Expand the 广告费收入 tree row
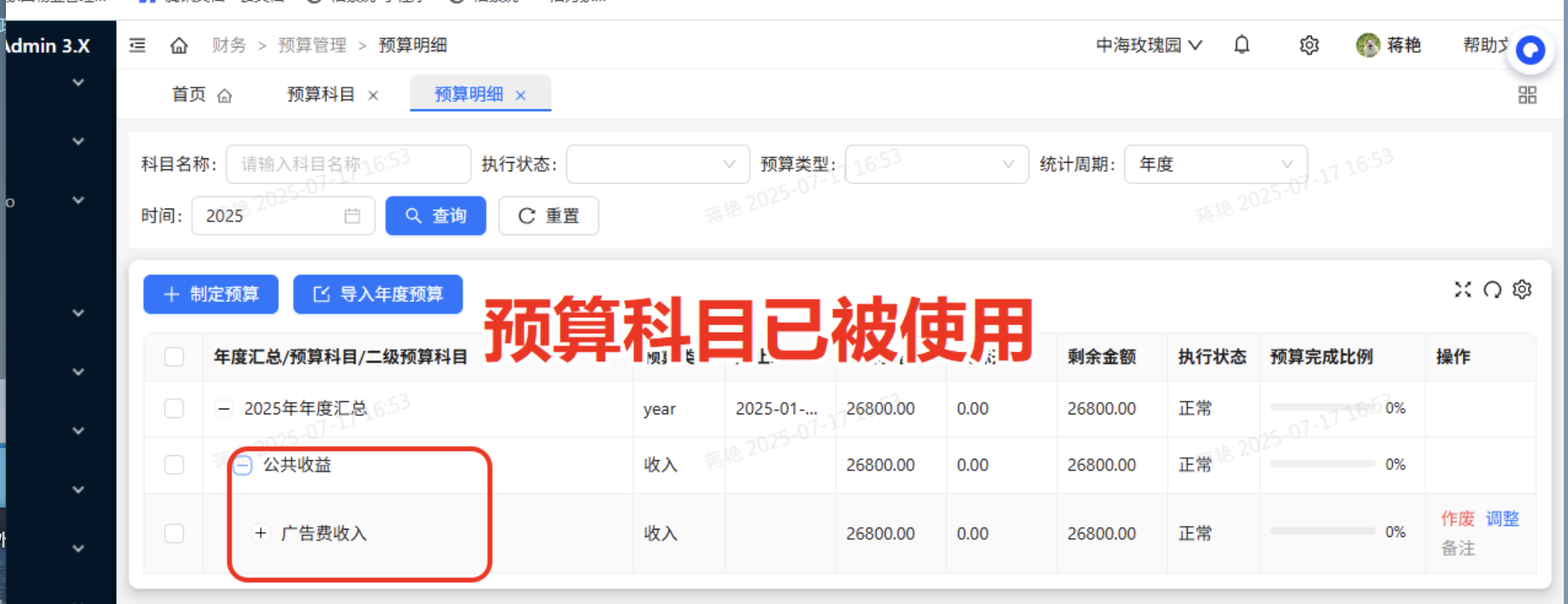1568x604 pixels. coord(261,533)
